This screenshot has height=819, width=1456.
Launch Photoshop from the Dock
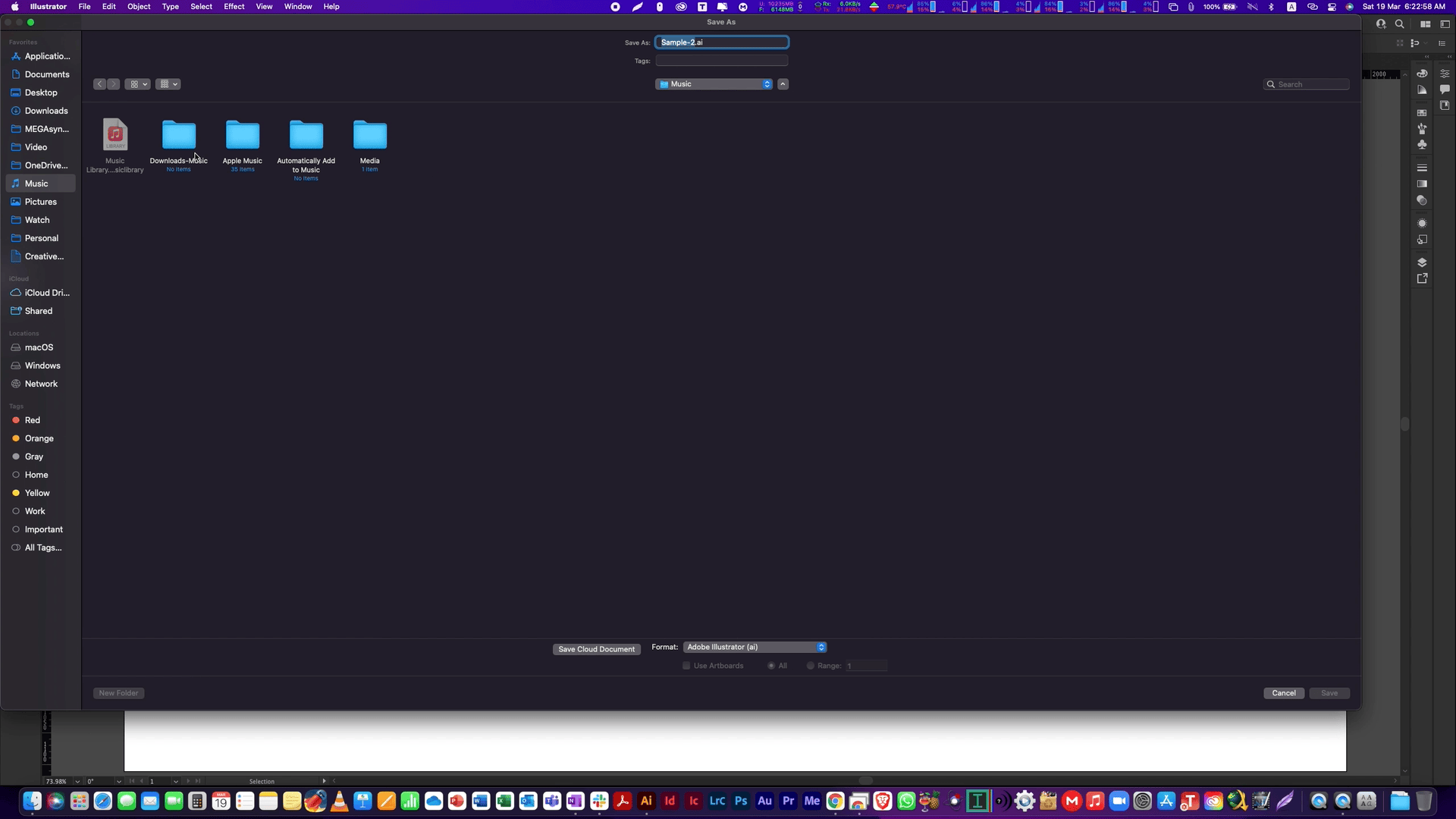(x=741, y=801)
